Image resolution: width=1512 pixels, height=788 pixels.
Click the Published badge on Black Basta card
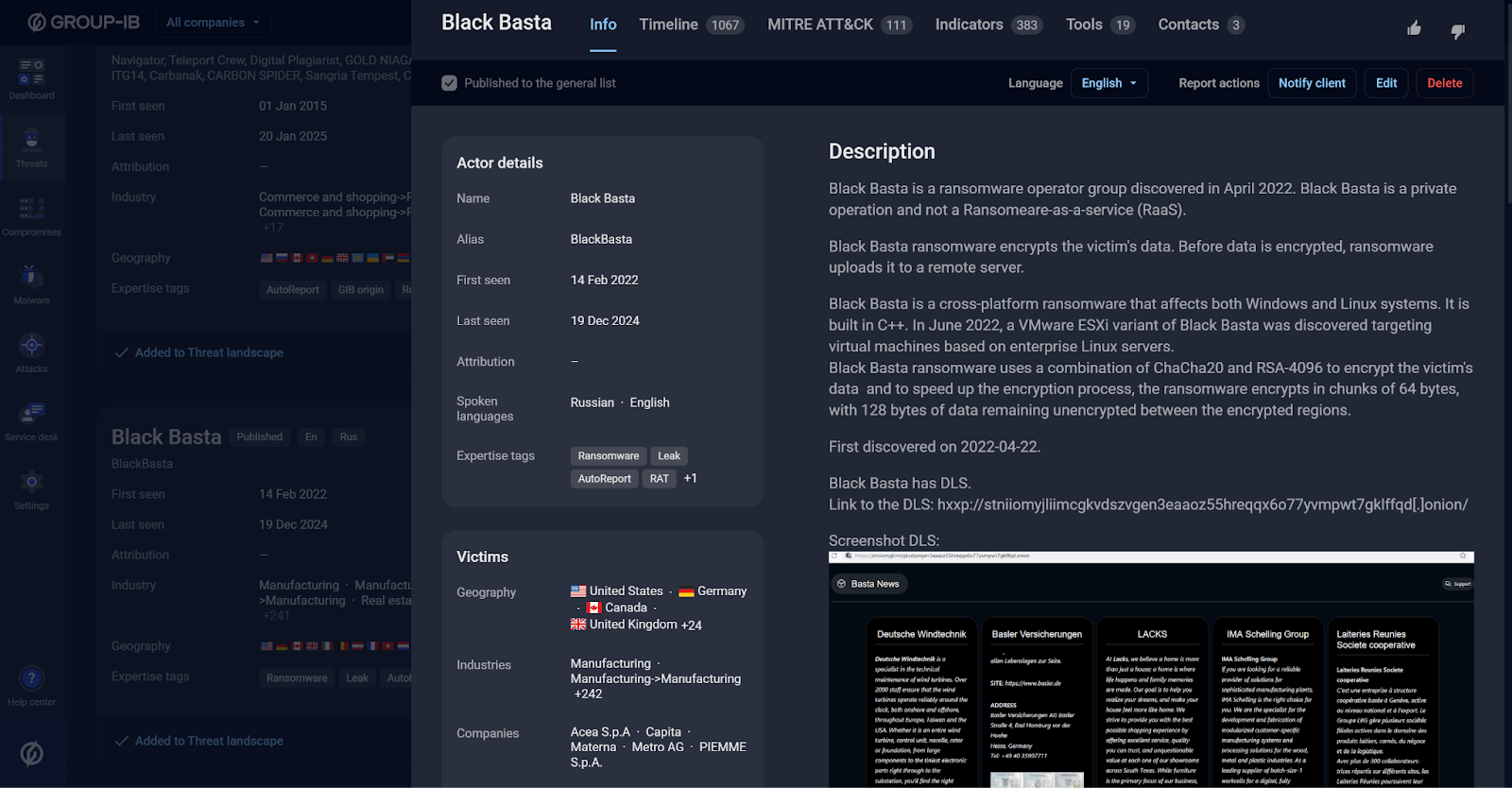[260, 437]
